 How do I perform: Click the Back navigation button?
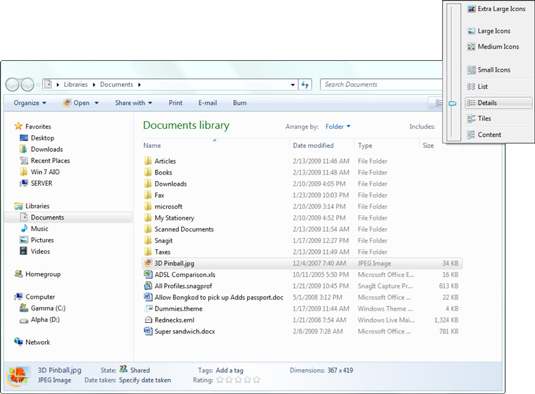pyautogui.click(x=12, y=85)
